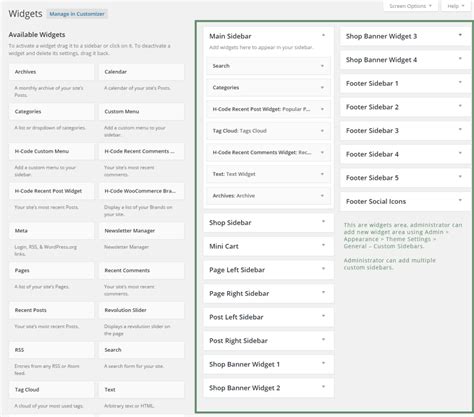
Task: Expand the Mini Cart panel
Action: click(268, 246)
